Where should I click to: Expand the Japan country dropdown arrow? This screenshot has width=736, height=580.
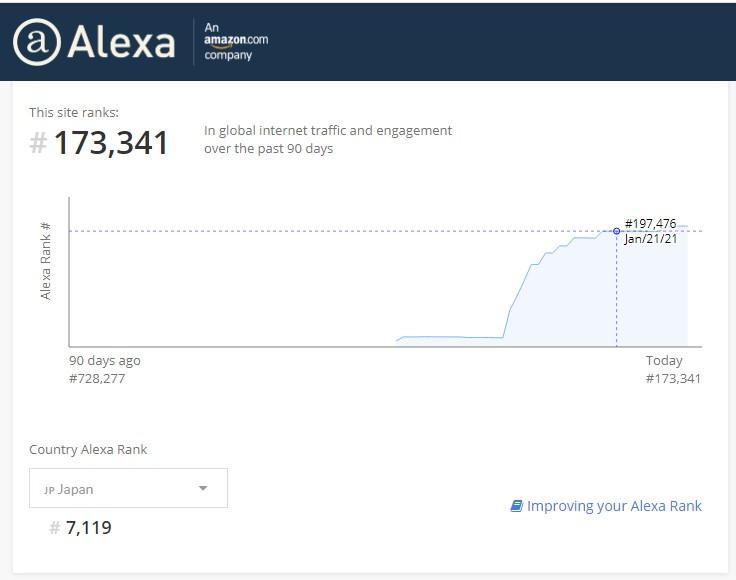click(x=203, y=489)
